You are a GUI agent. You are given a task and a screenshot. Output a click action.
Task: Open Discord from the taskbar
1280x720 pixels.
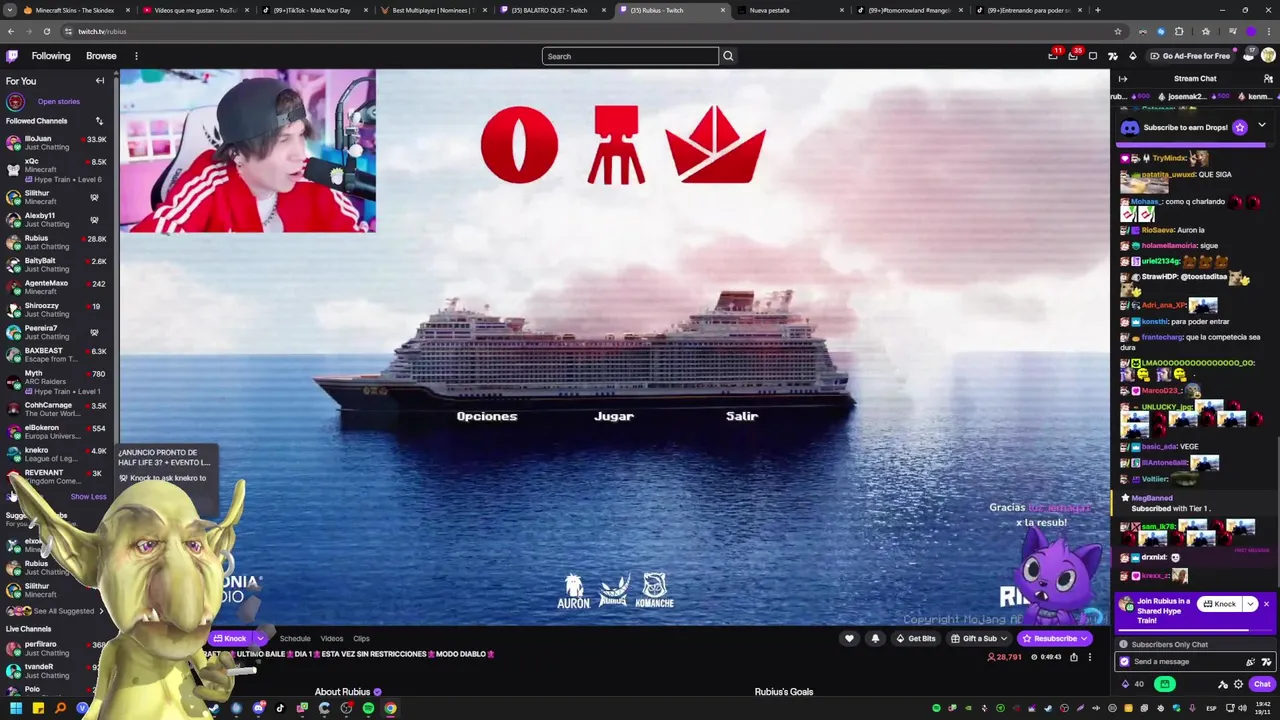(x=258, y=708)
